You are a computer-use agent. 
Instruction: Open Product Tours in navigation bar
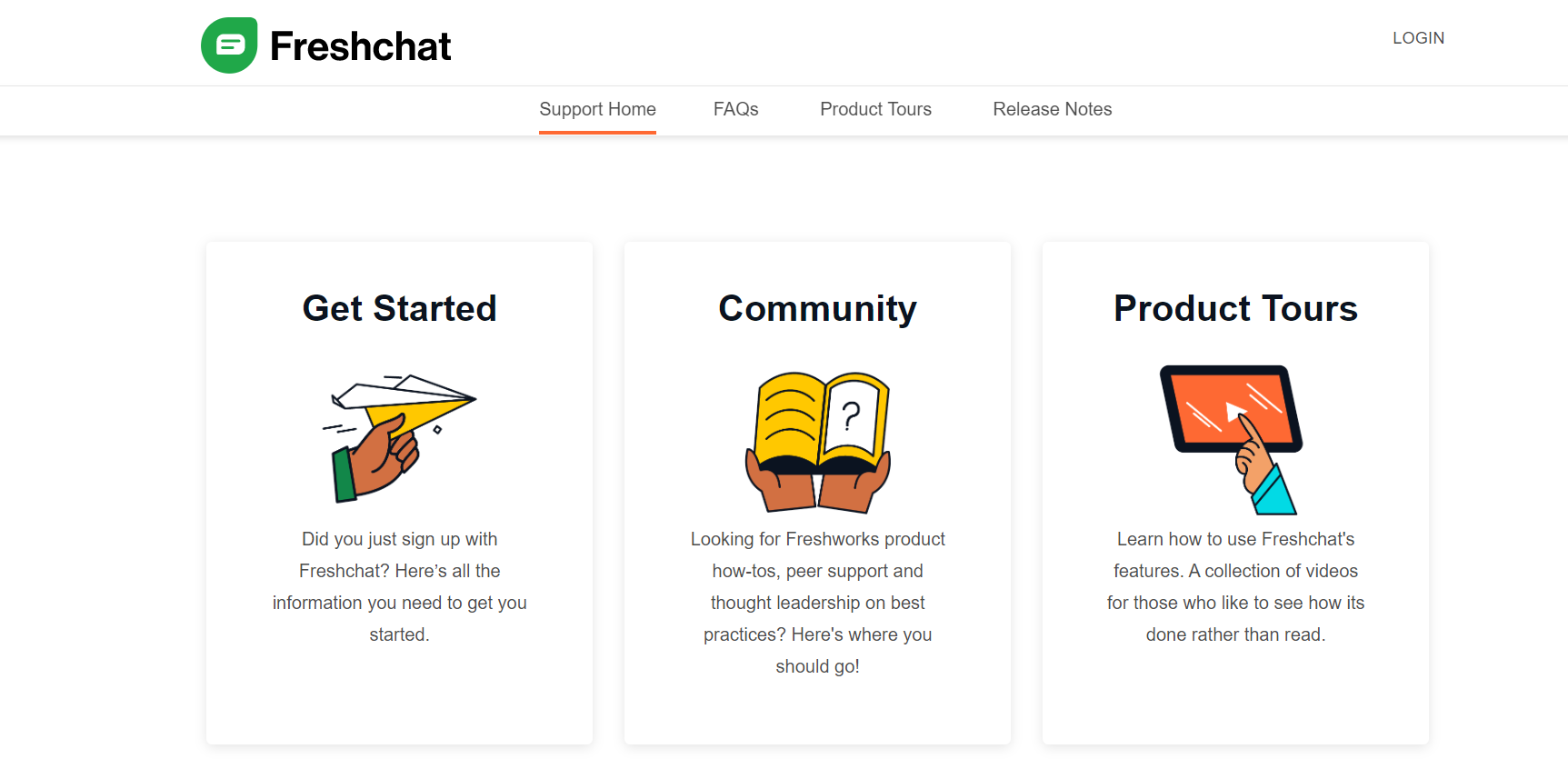[x=875, y=110]
